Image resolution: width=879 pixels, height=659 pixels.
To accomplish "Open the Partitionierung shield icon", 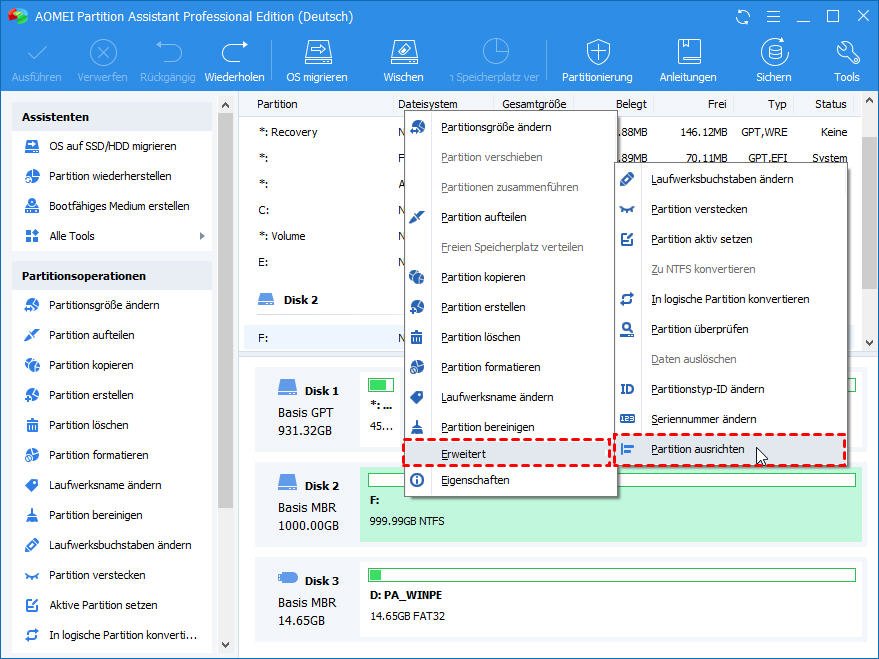I will click(x=598, y=53).
